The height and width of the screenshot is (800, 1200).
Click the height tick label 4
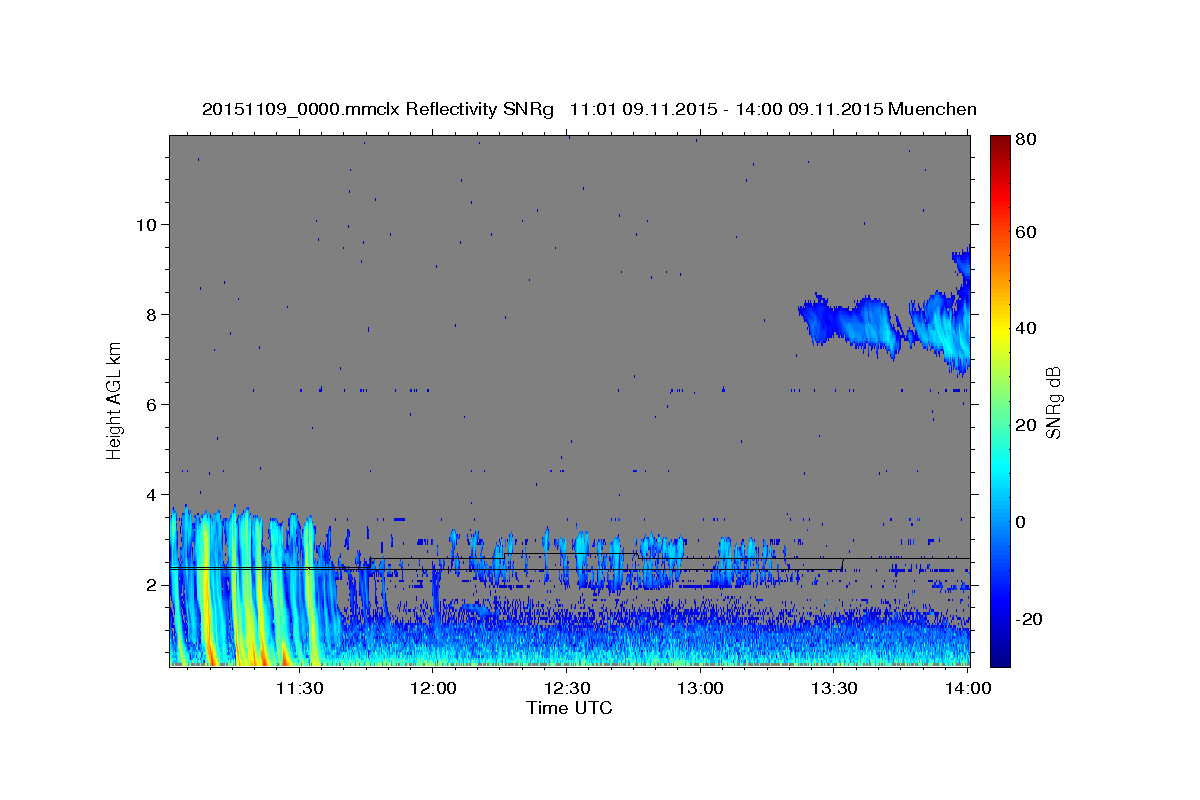coord(152,495)
